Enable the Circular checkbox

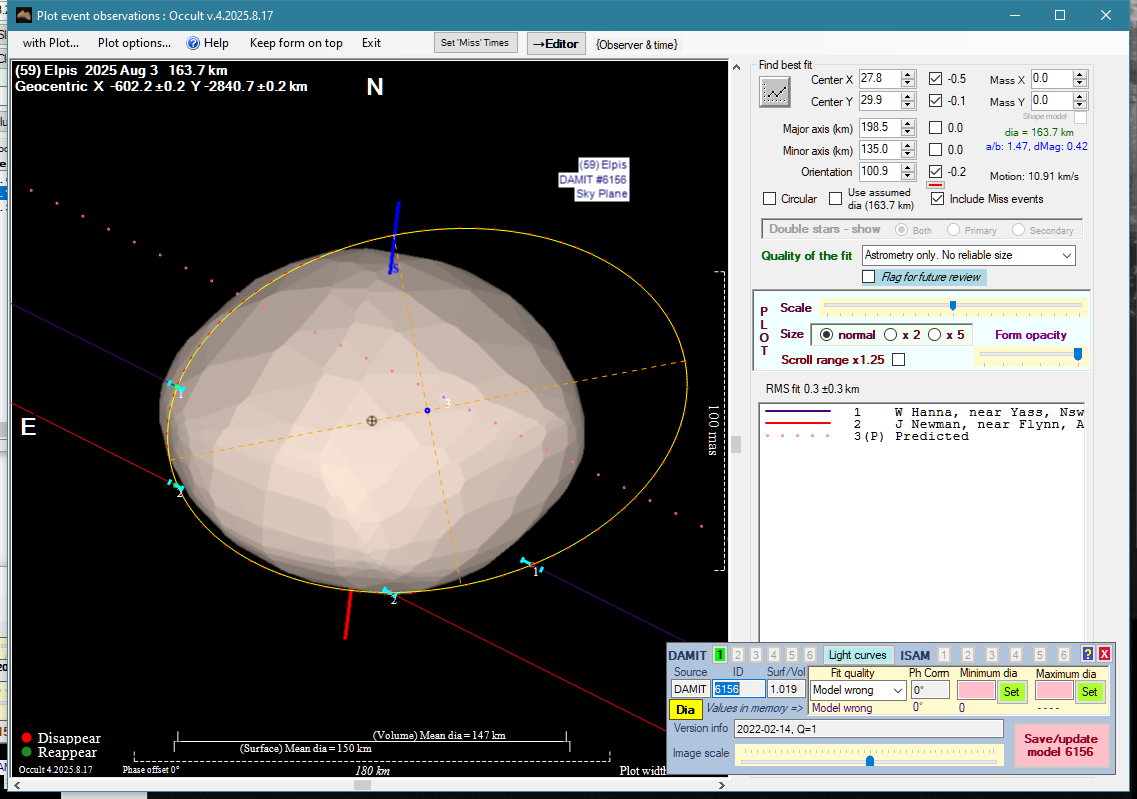tap(770, 199)
